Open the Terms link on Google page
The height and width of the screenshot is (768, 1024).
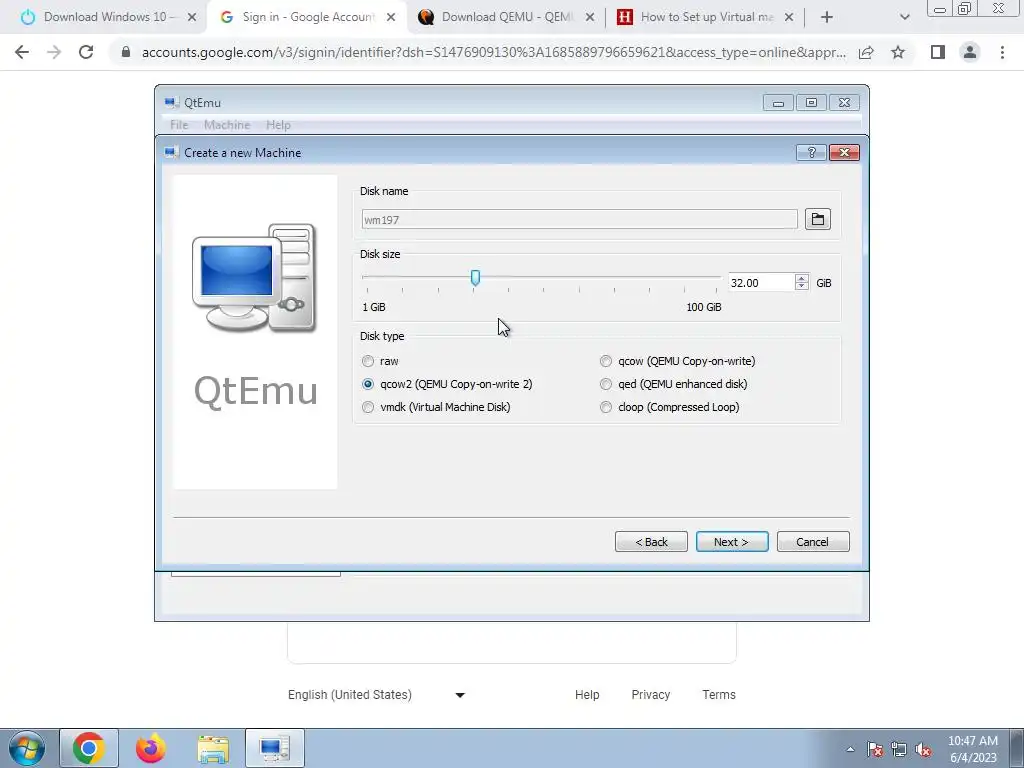[719, 695]
